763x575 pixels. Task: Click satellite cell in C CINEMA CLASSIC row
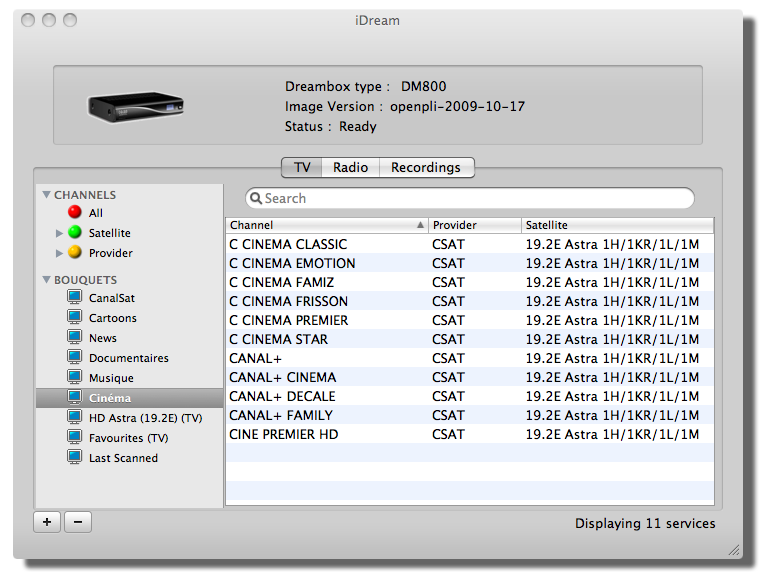pos(612,244)
